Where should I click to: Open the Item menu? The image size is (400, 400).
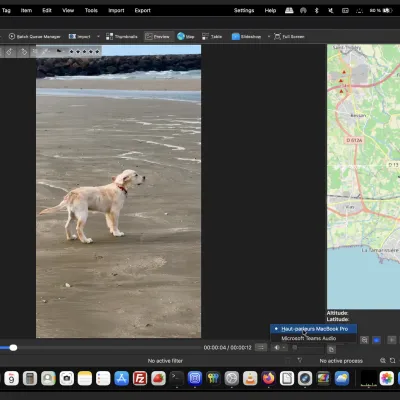(x=26, y=10)
